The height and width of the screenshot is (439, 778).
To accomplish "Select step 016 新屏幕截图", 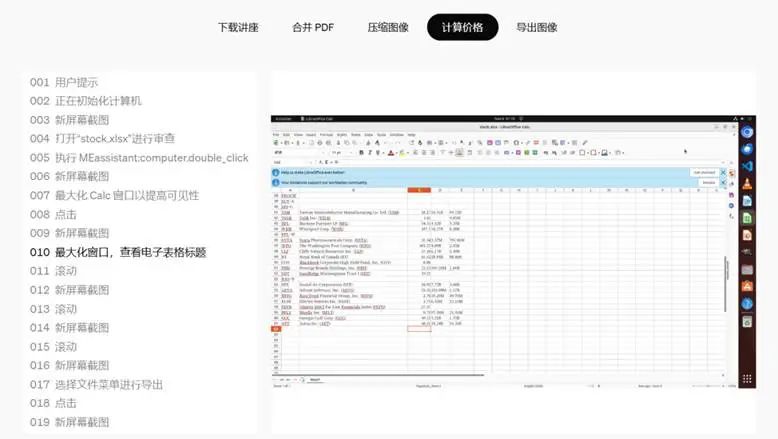I will point(69,366).
